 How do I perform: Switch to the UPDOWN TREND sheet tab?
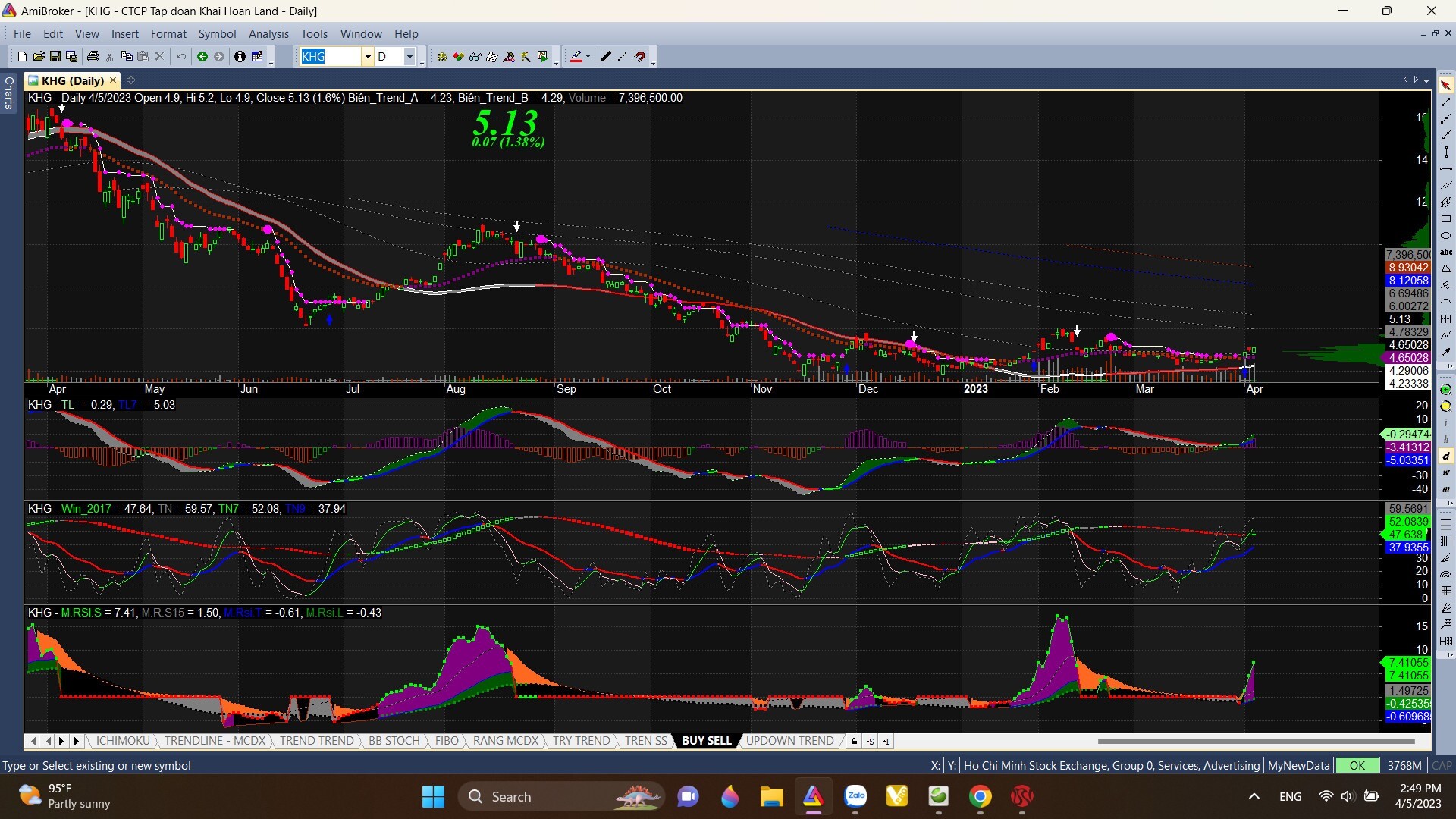[790, 741]
